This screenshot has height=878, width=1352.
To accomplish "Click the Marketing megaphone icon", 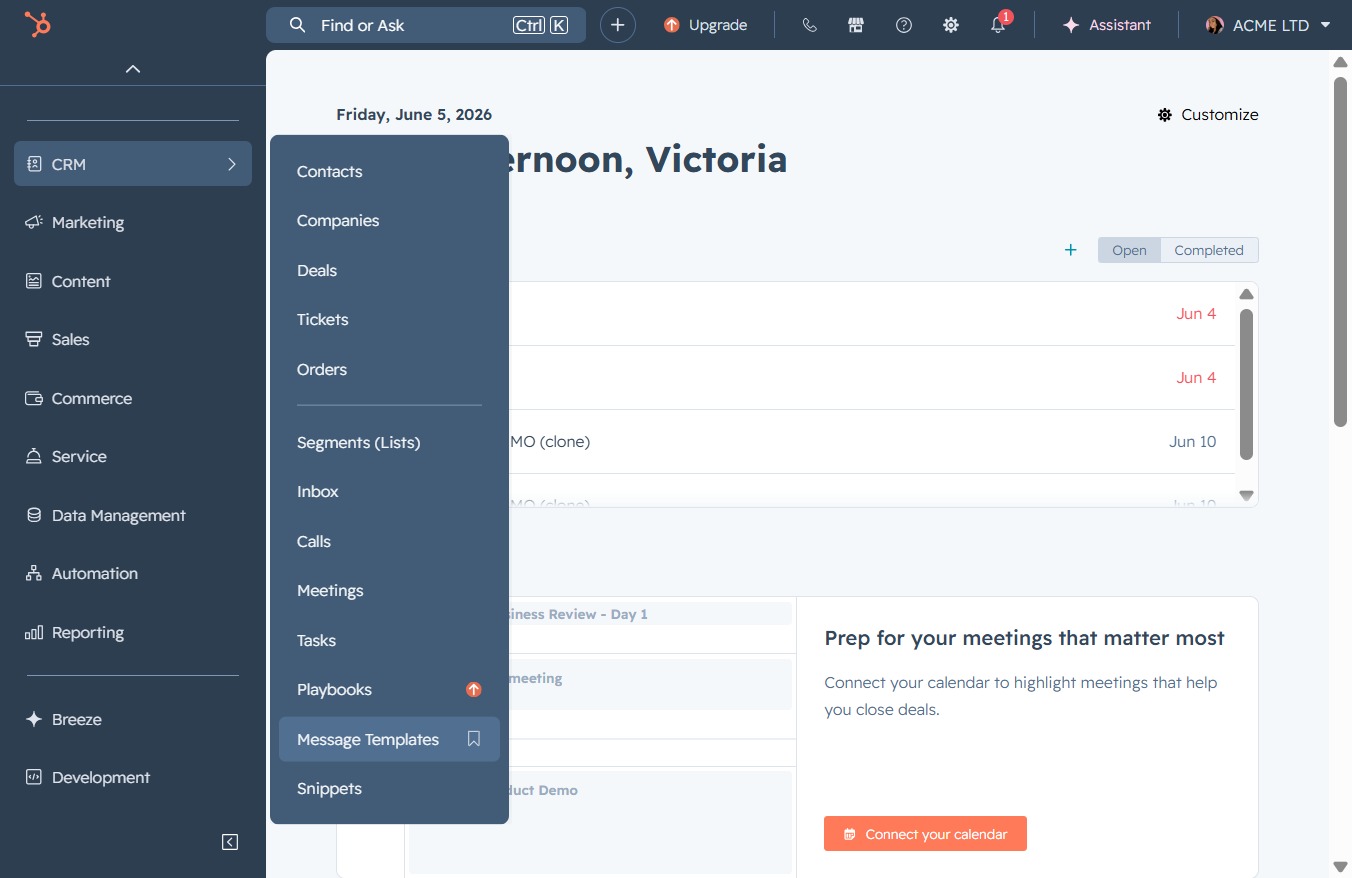I will (x=34, y=222).
